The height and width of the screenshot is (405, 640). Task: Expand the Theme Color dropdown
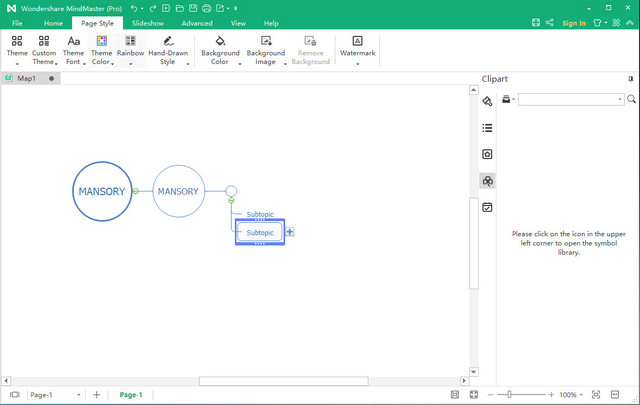point(101,62)
